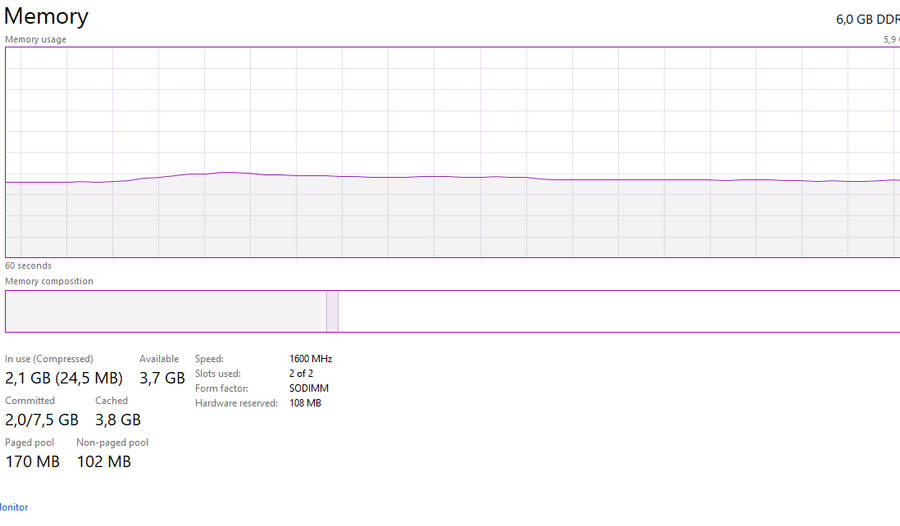This screenshot has height=526, width=900.
Task: Click the 6,0 GB DDR capacity label
Action: tap(866, 19)
